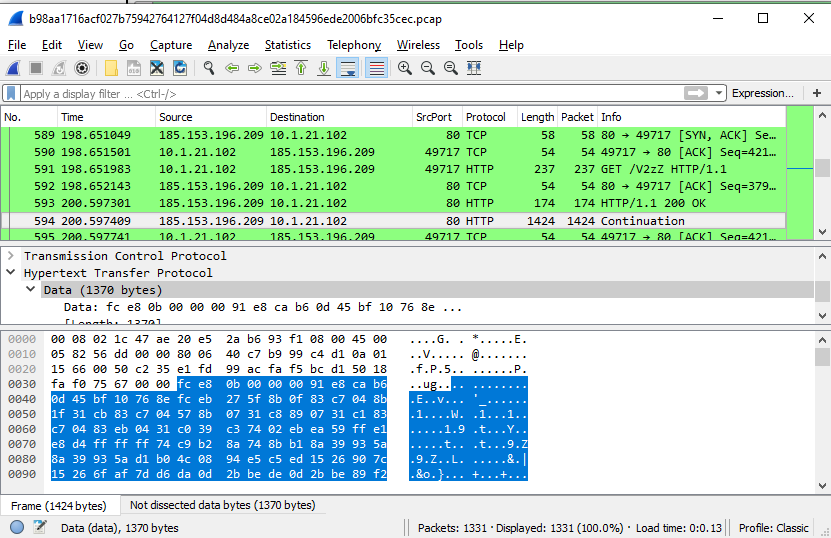Click the expert information circle icon
The image size is (831, 538).
[x=16, y=527]
